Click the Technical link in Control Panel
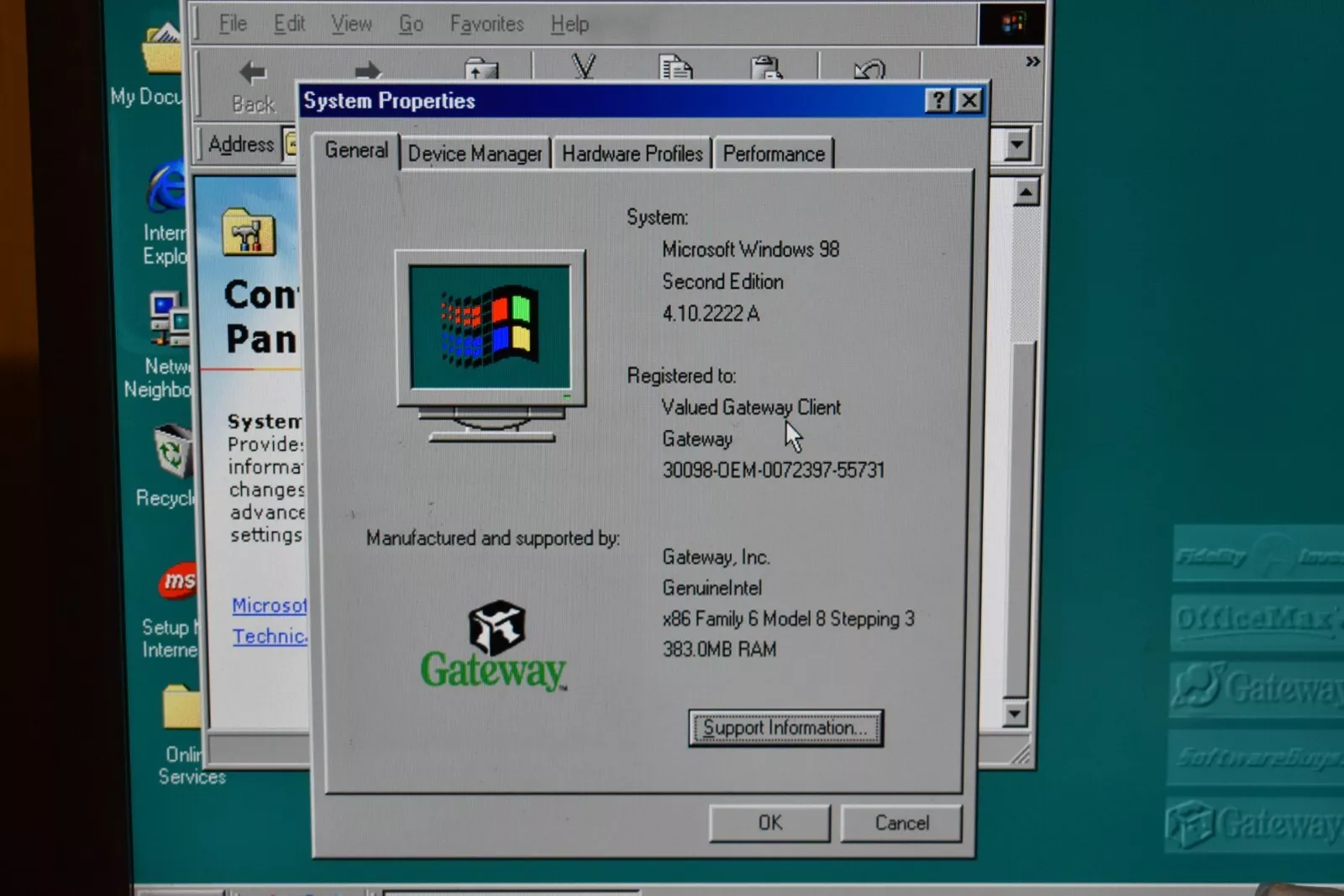Viewport: 1344px width, 896px height. pos(270,636)
